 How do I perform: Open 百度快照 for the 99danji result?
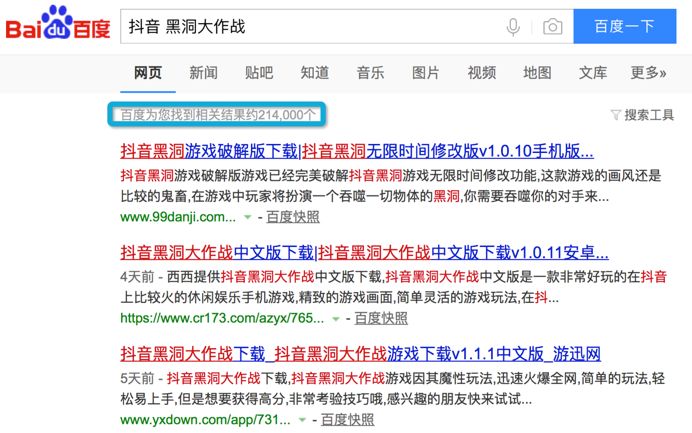pos(293,217)
